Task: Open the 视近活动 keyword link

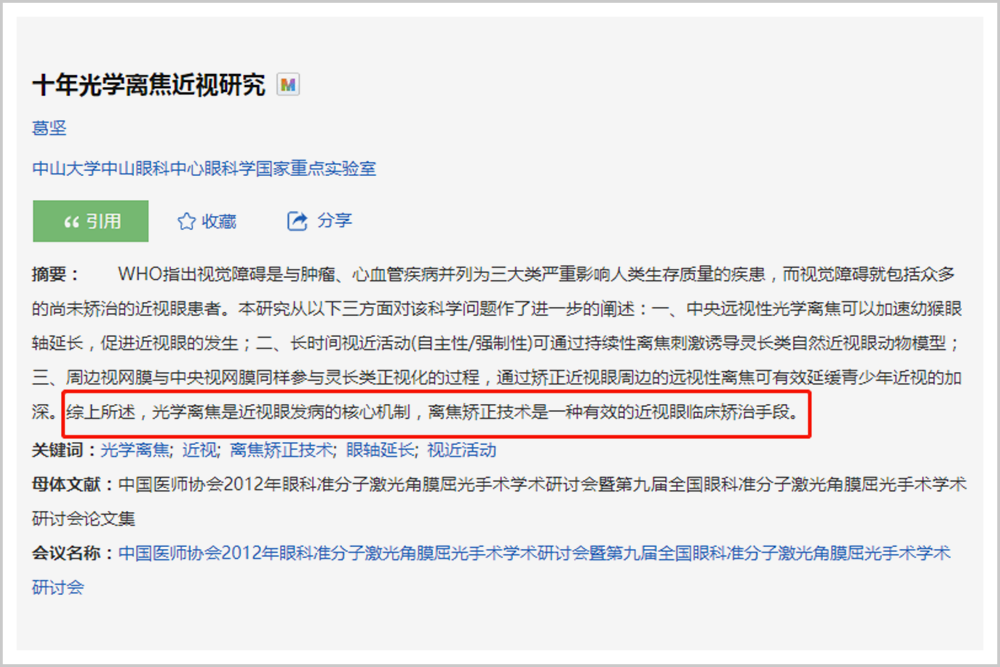Action: click(x=462, y=450)
